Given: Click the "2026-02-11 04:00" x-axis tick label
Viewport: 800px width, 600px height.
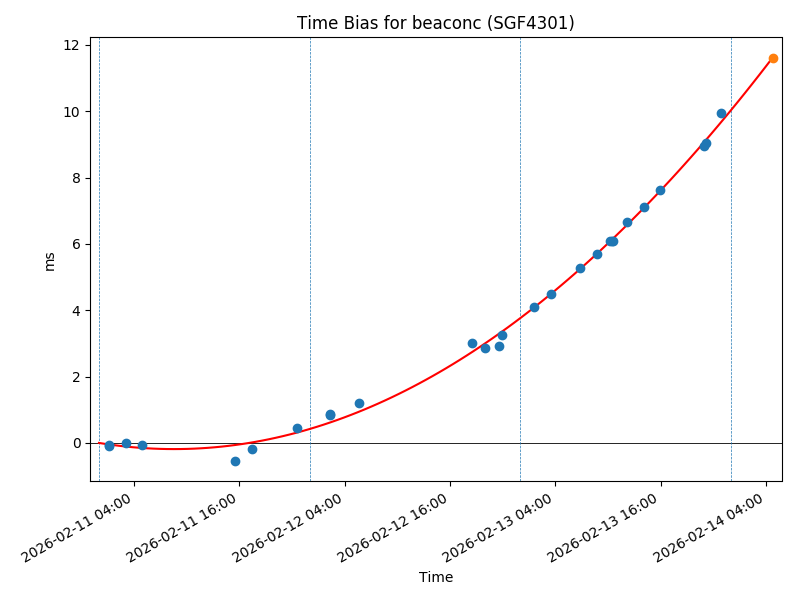Looking at the screenshot, I should tap(78, 526).
